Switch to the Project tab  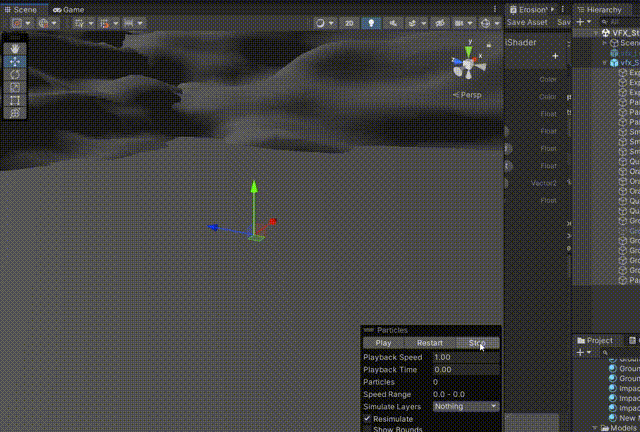pos(595,340)
